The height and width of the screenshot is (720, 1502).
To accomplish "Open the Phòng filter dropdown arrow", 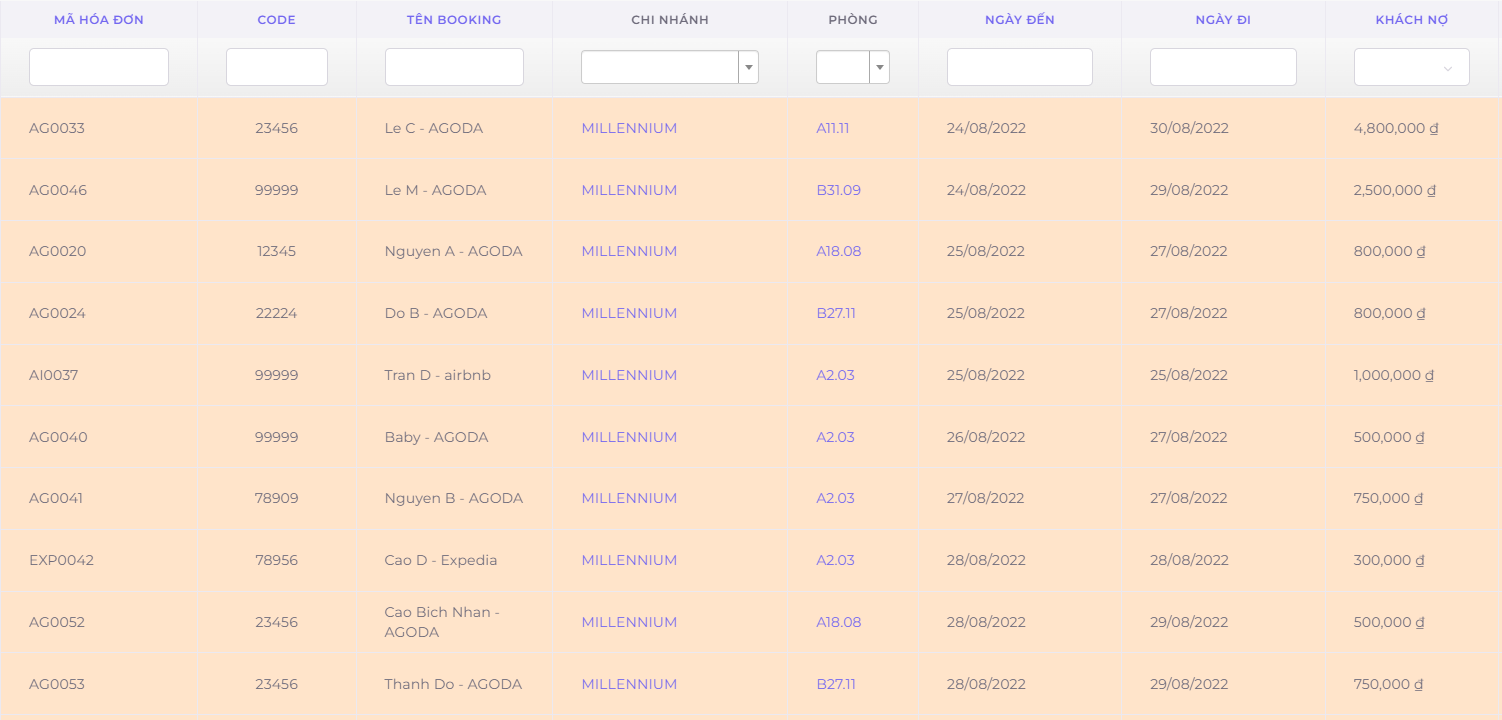I will coord(879,67).
